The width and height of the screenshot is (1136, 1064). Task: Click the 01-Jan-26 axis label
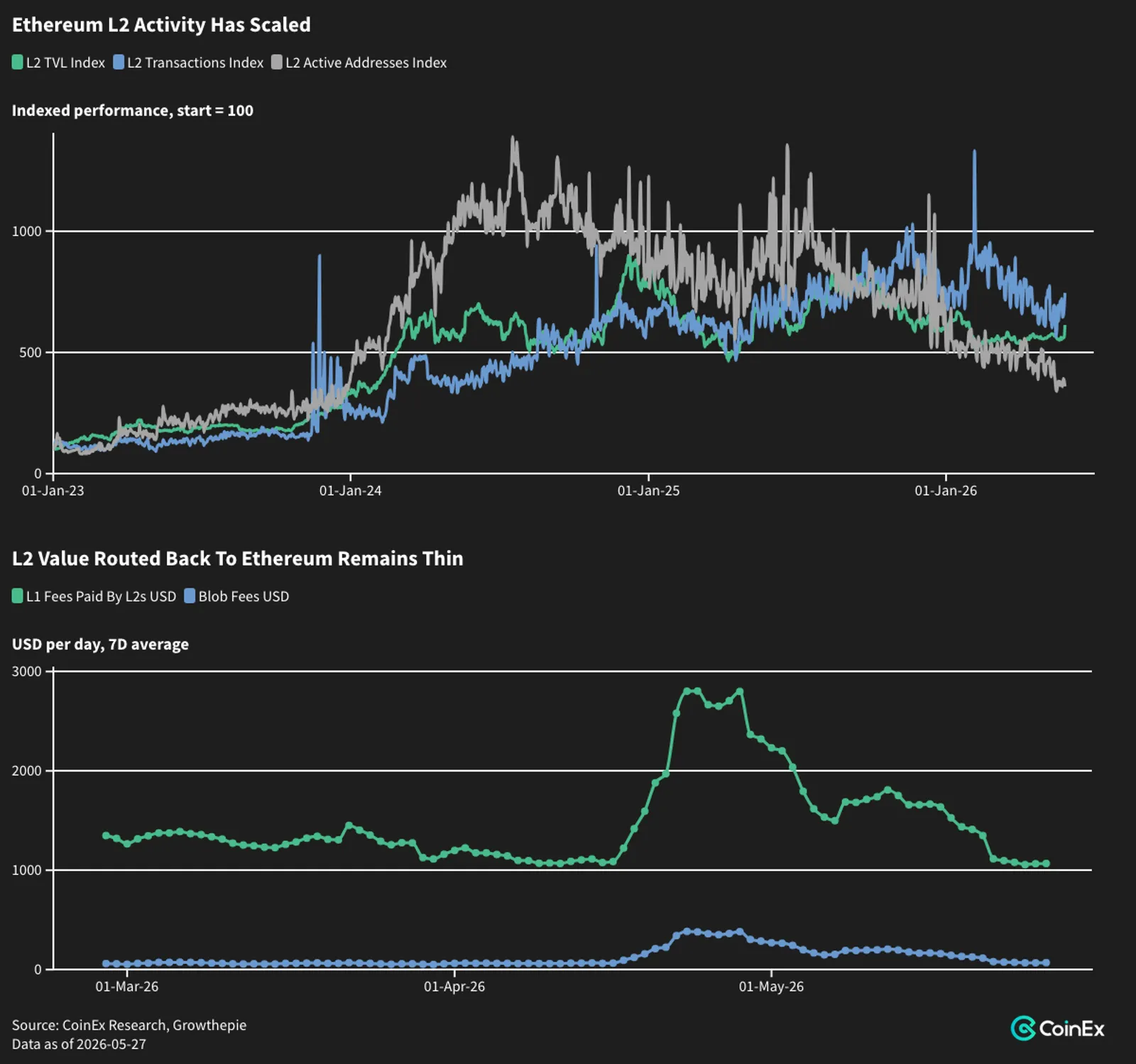(946, 490)
